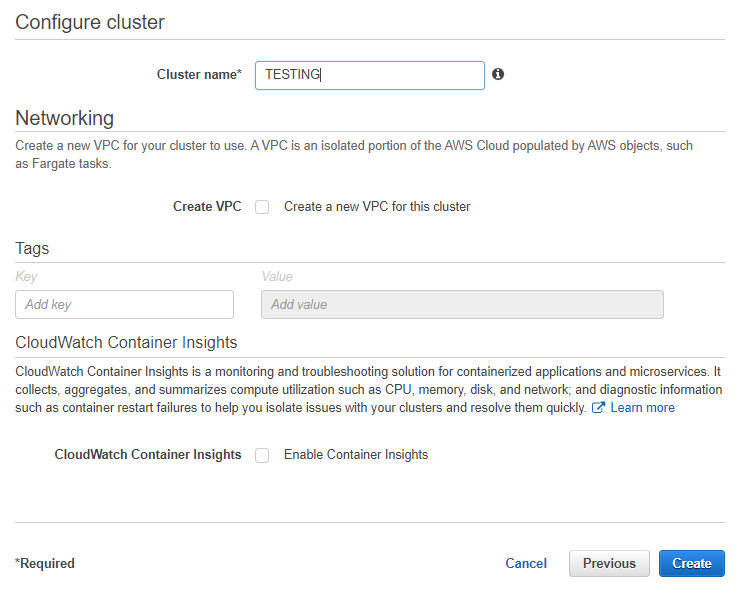Click the external link icon before Learn more
Image resolution: width=736 pixels, height=589 pixels.
(x=598, y=408)
